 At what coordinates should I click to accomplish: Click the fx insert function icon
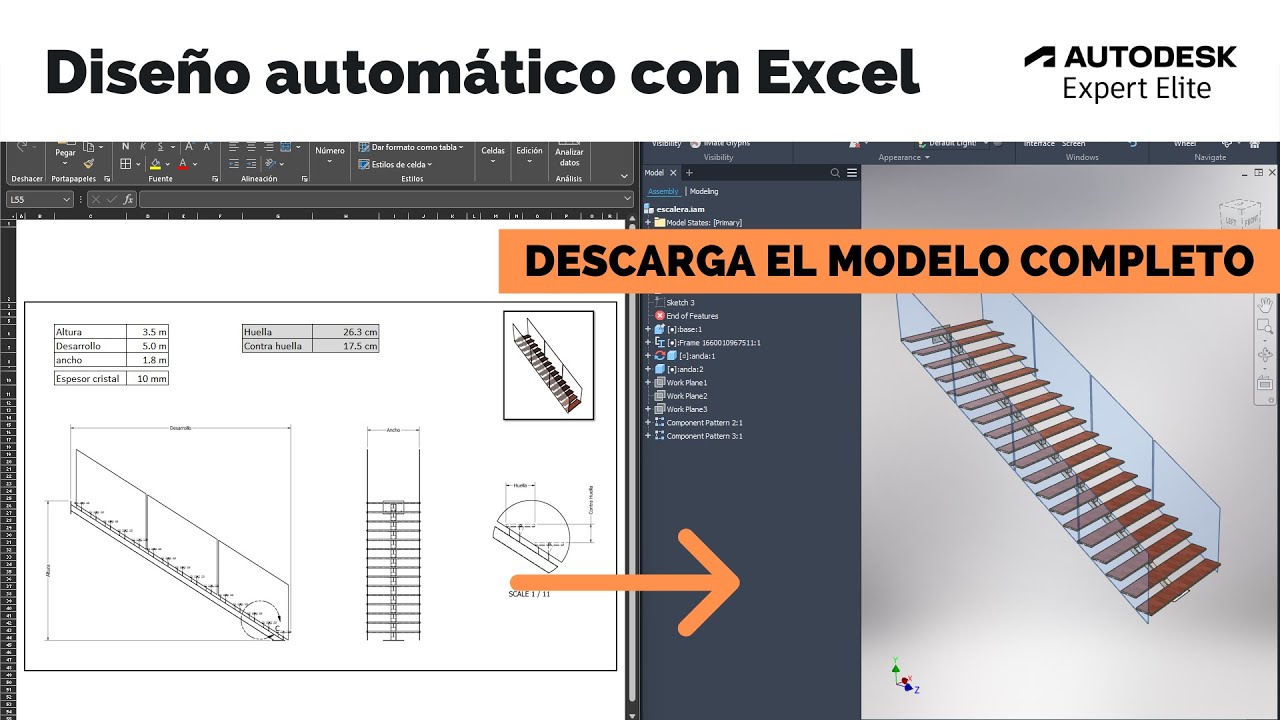[x=128, y=199]
